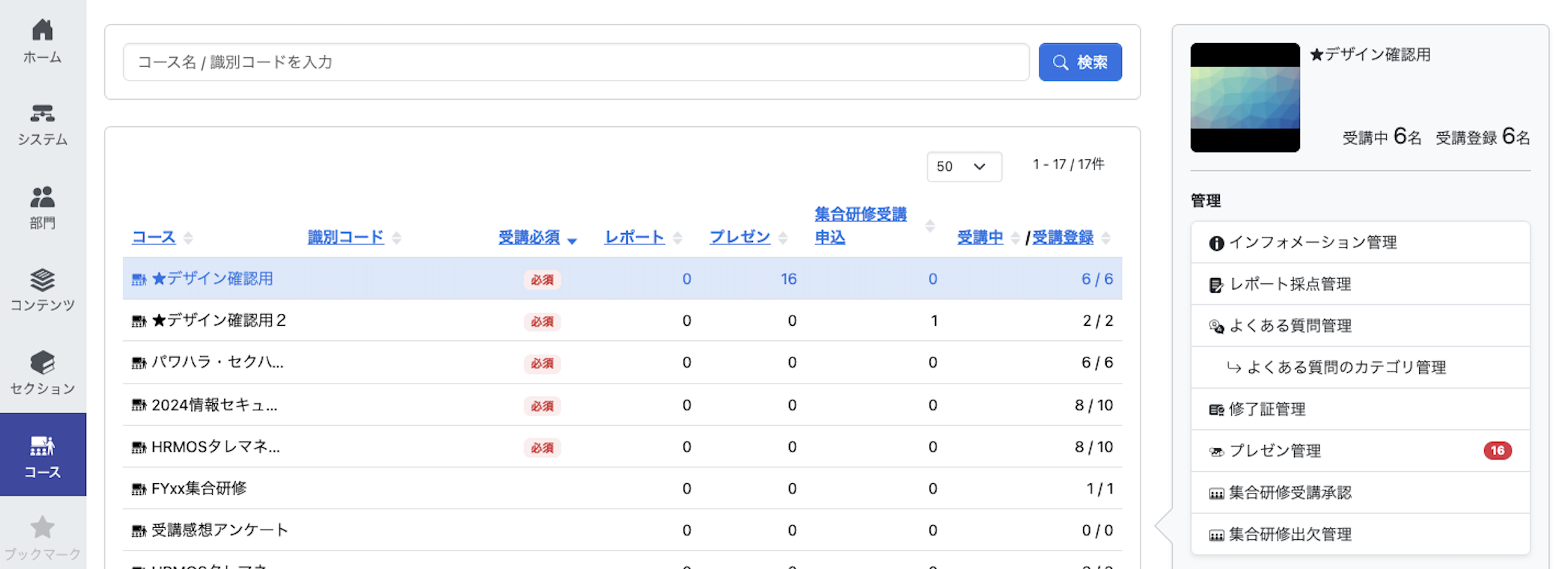Sort by 識別コード column header
The width and height of the screenshot is (1568, 569).
[346, 238]
